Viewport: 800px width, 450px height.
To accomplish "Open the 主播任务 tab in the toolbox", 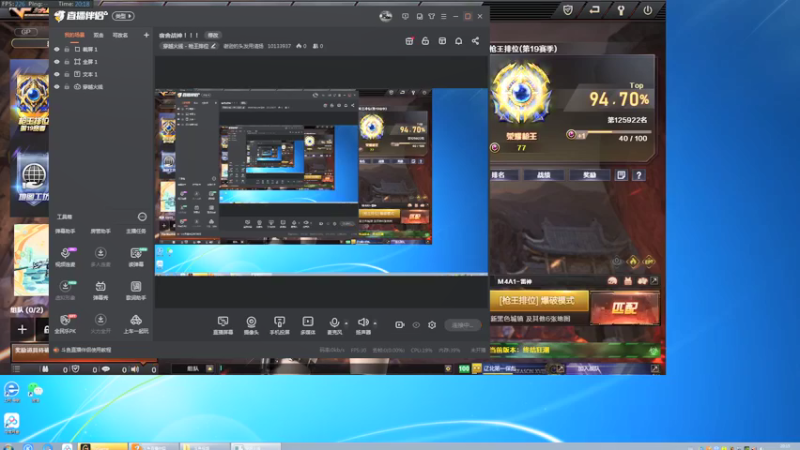I will pyautogui.click(x=136, y=231).
